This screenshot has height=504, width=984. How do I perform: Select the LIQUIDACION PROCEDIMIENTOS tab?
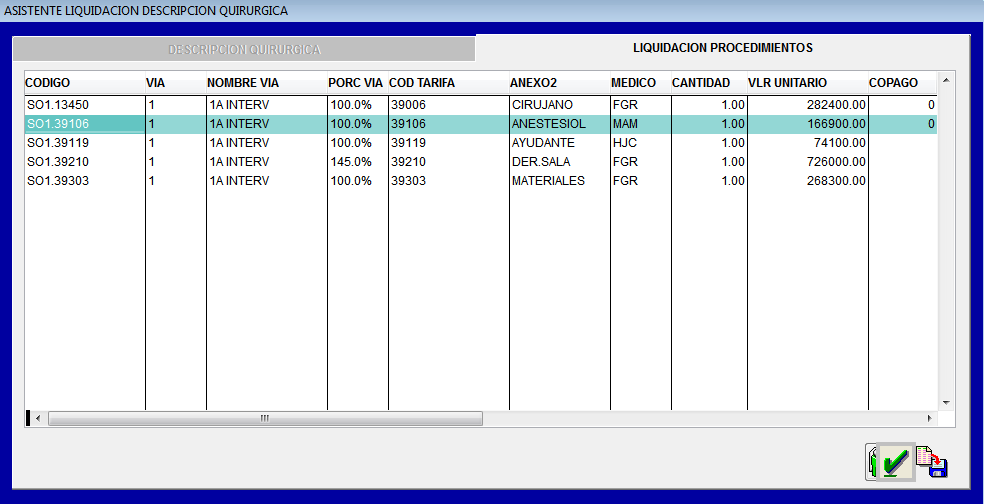click(x=722, y=48)
